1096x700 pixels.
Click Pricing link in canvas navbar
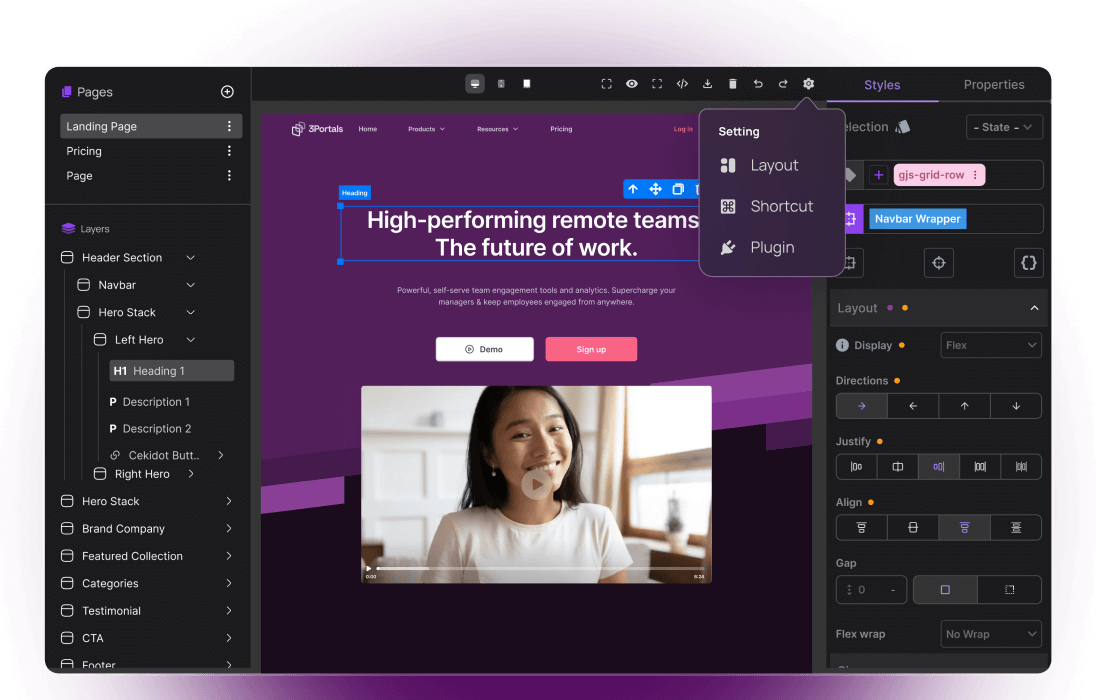pyautogui.click(x=561, y=129)
